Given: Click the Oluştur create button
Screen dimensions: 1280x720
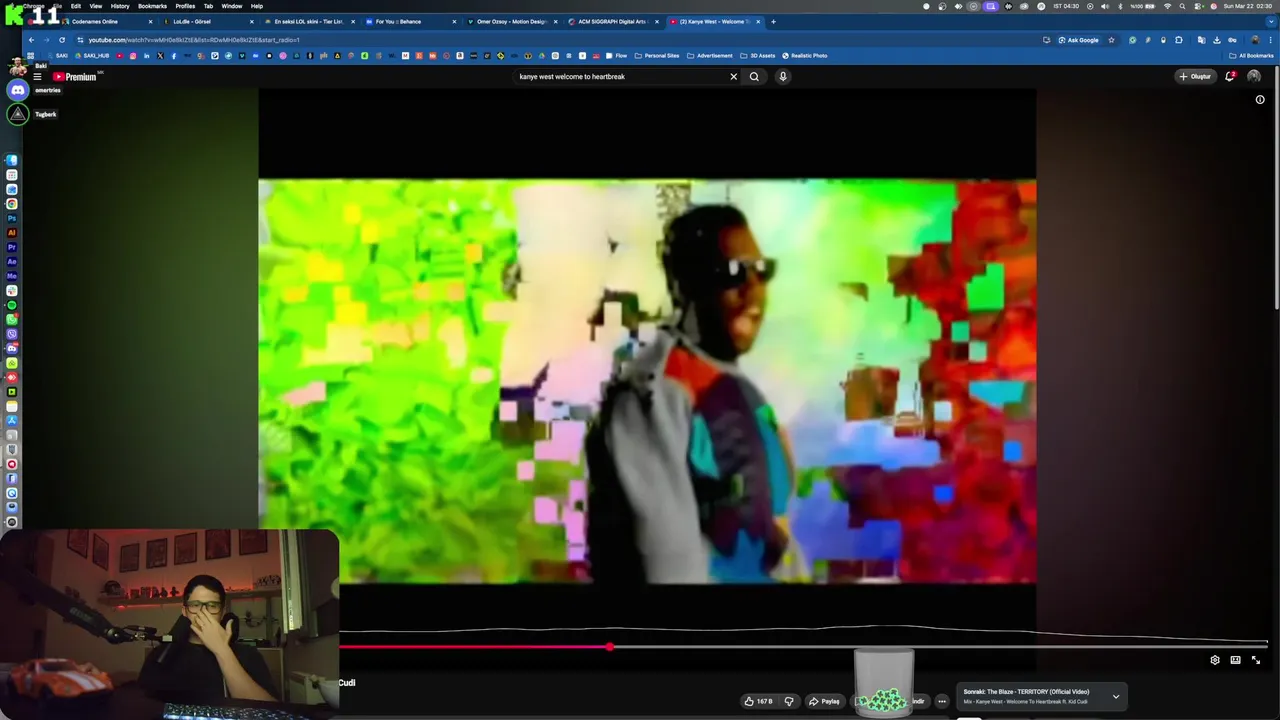Looking at the screenshot, I should [x=1195, y=76].
